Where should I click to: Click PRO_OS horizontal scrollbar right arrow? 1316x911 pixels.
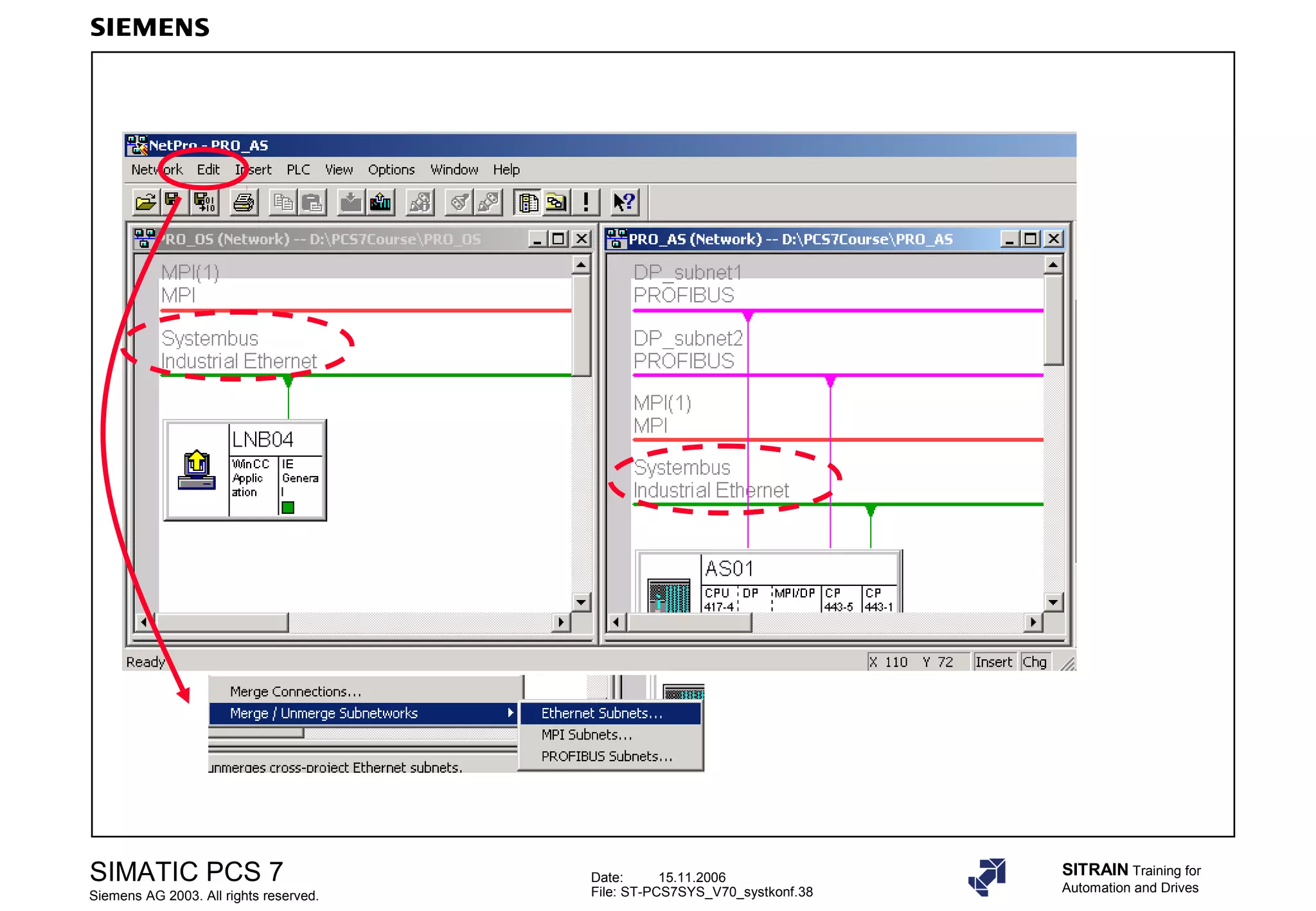[561, 622]
